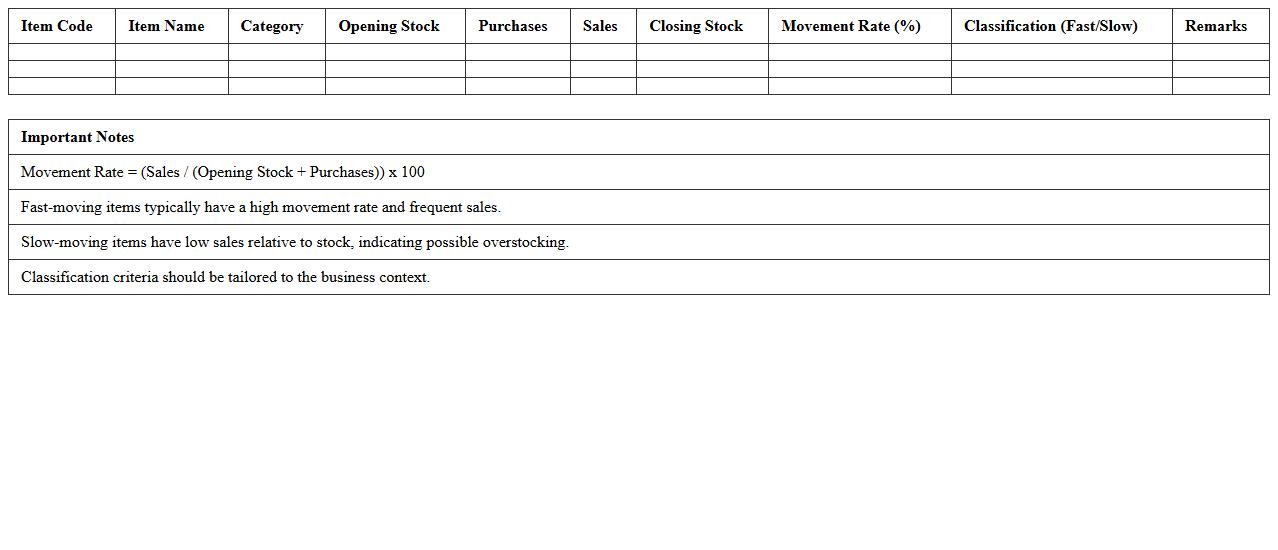
Task: Select the Remarks column header
Action: tap(1216, 26)
